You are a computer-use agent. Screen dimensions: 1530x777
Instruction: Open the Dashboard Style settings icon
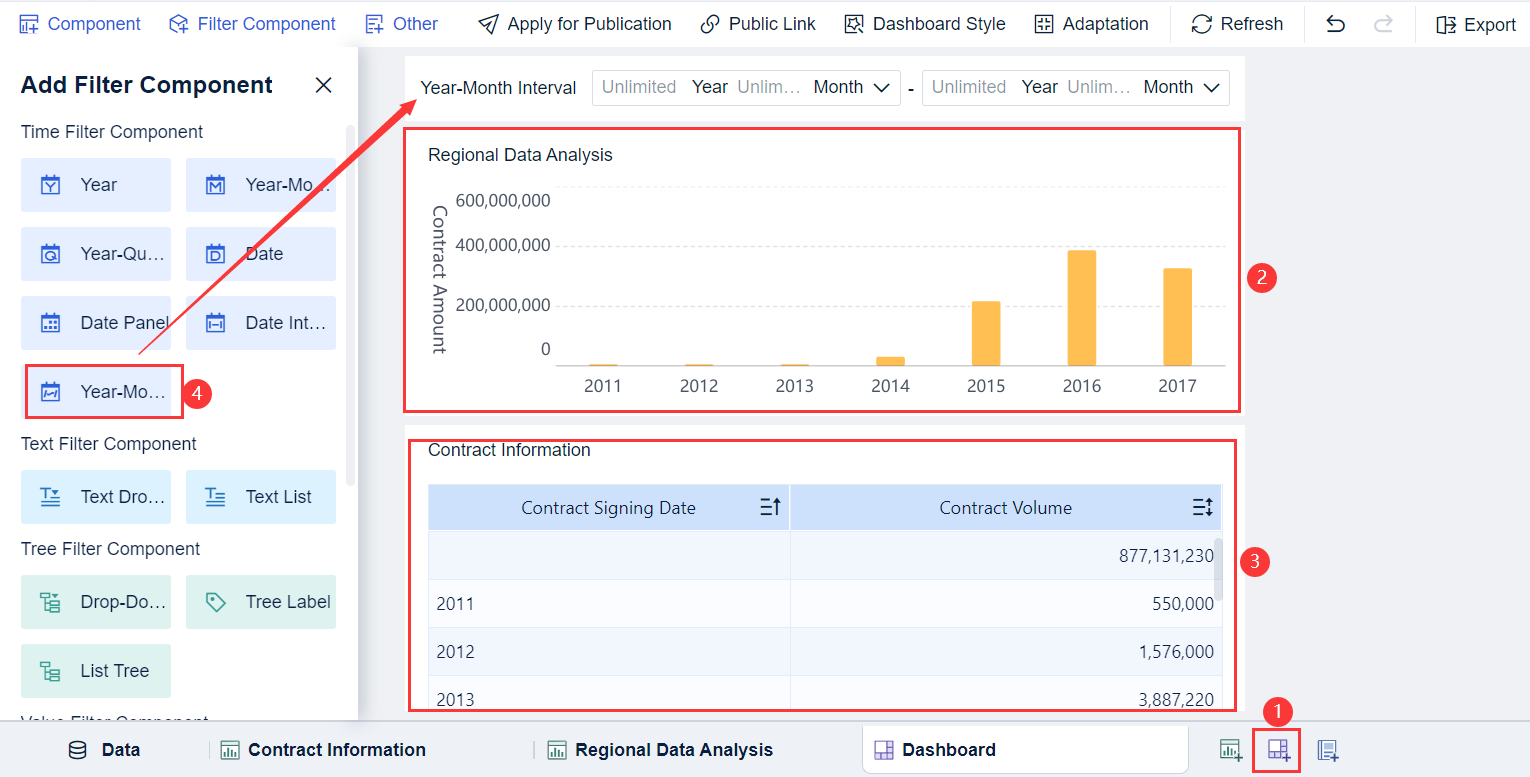852,23
